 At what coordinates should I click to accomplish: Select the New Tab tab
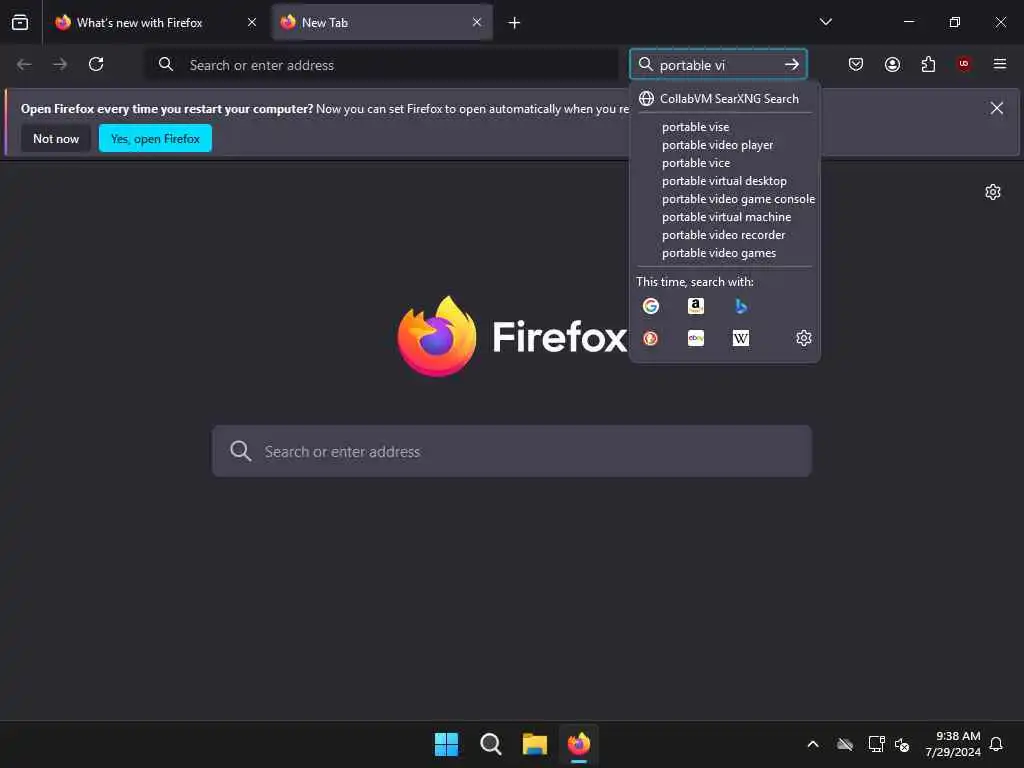click(x=382, y=22)
